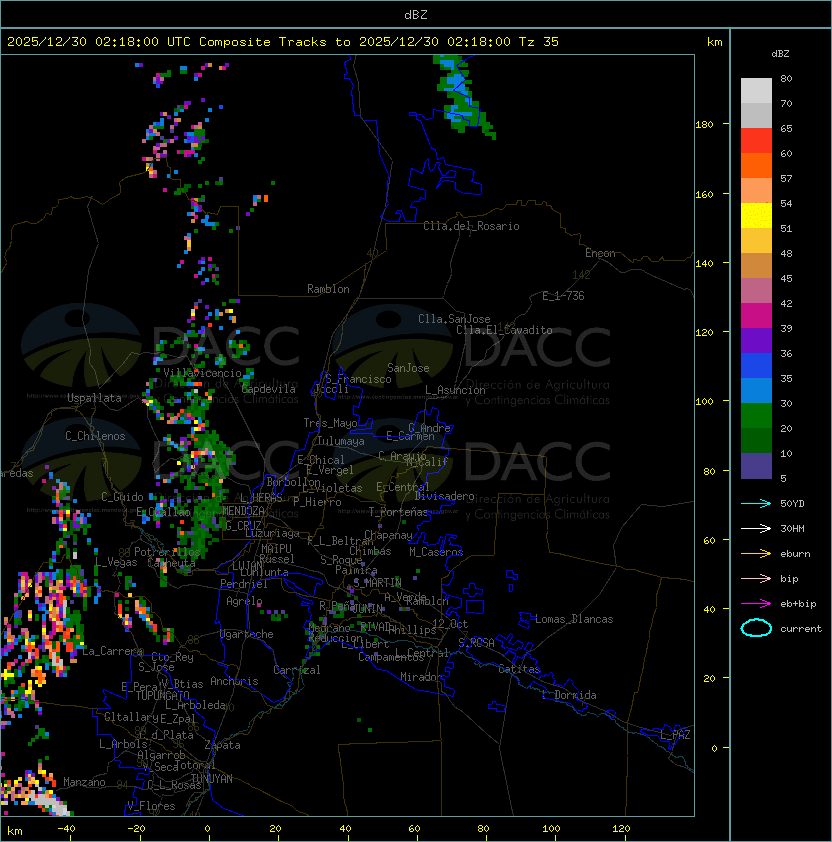Select the 'Zapata' label
The image size is (832, 842).
222,745
